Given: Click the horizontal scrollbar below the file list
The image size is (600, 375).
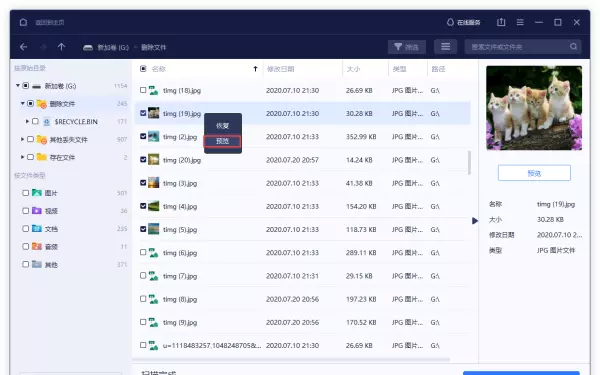Looking at the screenshot, I should (x=291, y=360).
